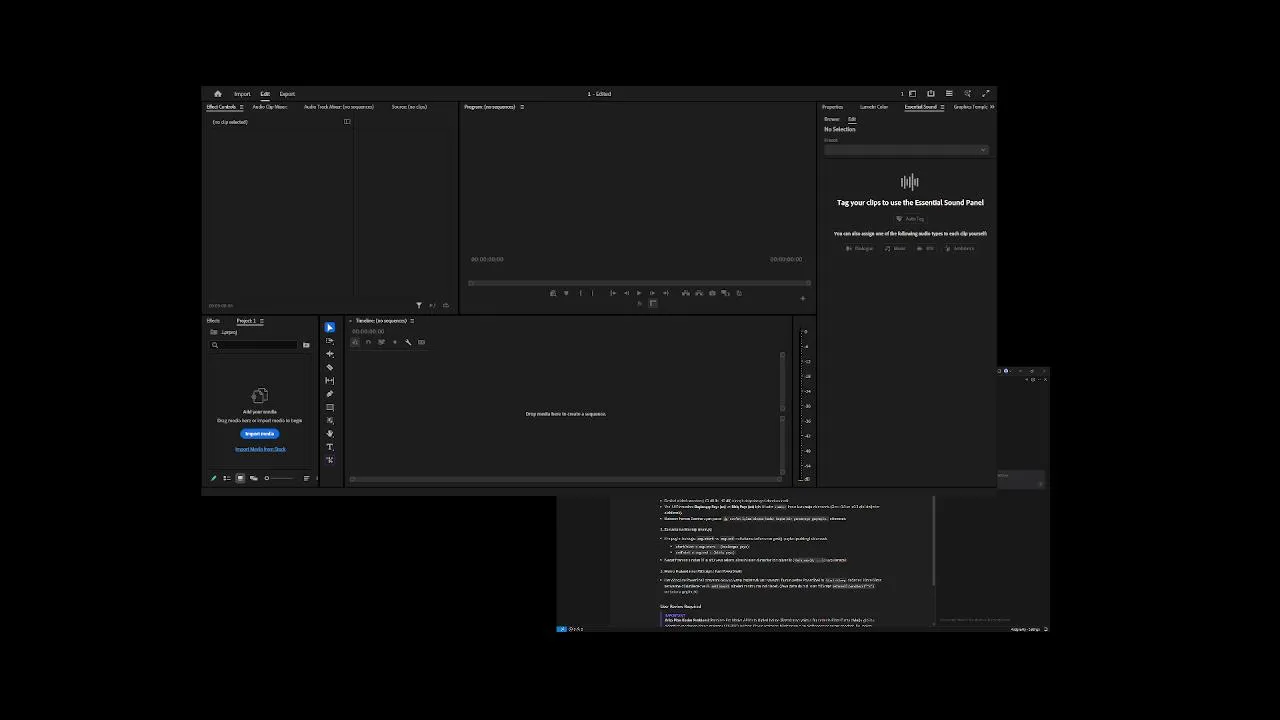Click the Add Marker icon in the Program monitor
1280x720 pixels.
(x=566, y=293)
